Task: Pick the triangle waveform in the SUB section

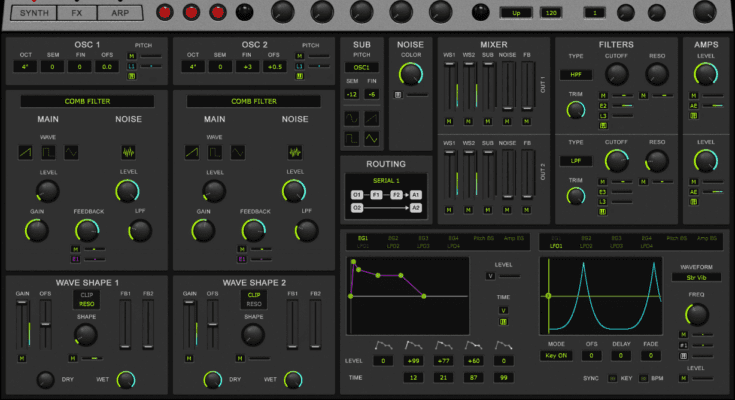Action: [x=371, y=138]
